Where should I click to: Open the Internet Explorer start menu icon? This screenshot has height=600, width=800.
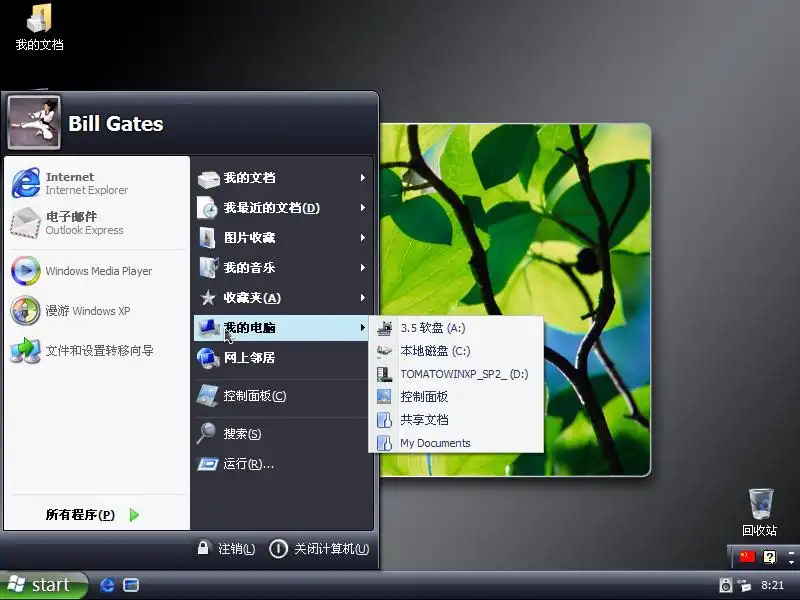[26, 183]
